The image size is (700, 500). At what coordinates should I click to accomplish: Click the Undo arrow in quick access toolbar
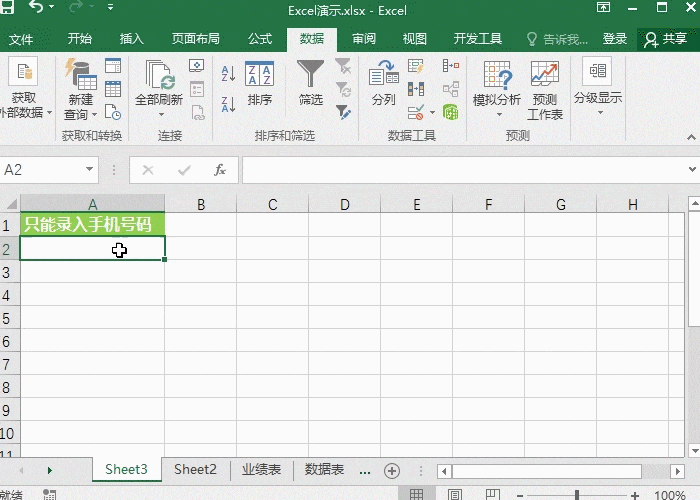[x=35, y=7]
